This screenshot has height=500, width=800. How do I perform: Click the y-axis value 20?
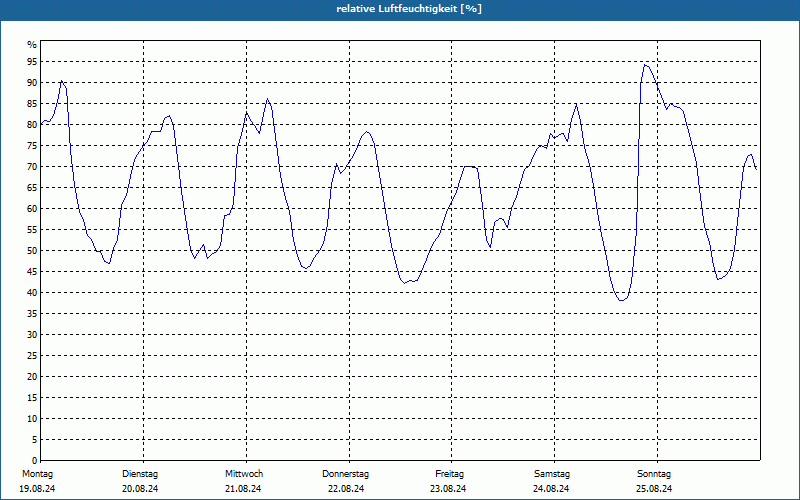(32, 377)
